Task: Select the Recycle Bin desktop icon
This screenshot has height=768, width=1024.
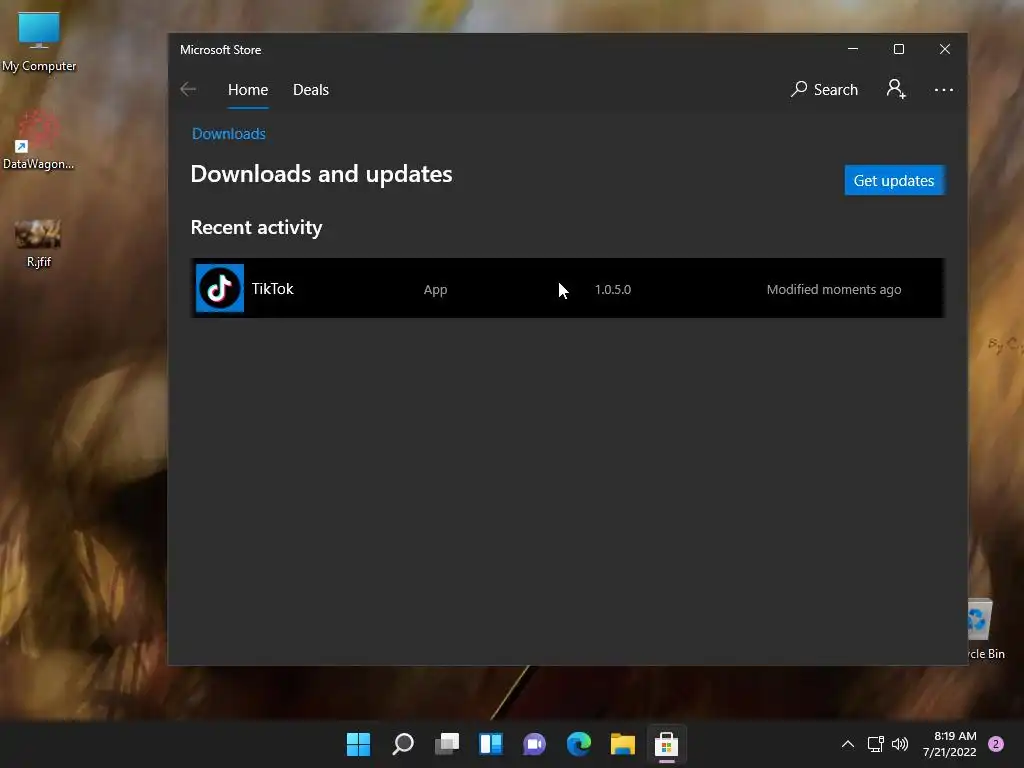Action: pyautogui.click(x=985, y=629)
